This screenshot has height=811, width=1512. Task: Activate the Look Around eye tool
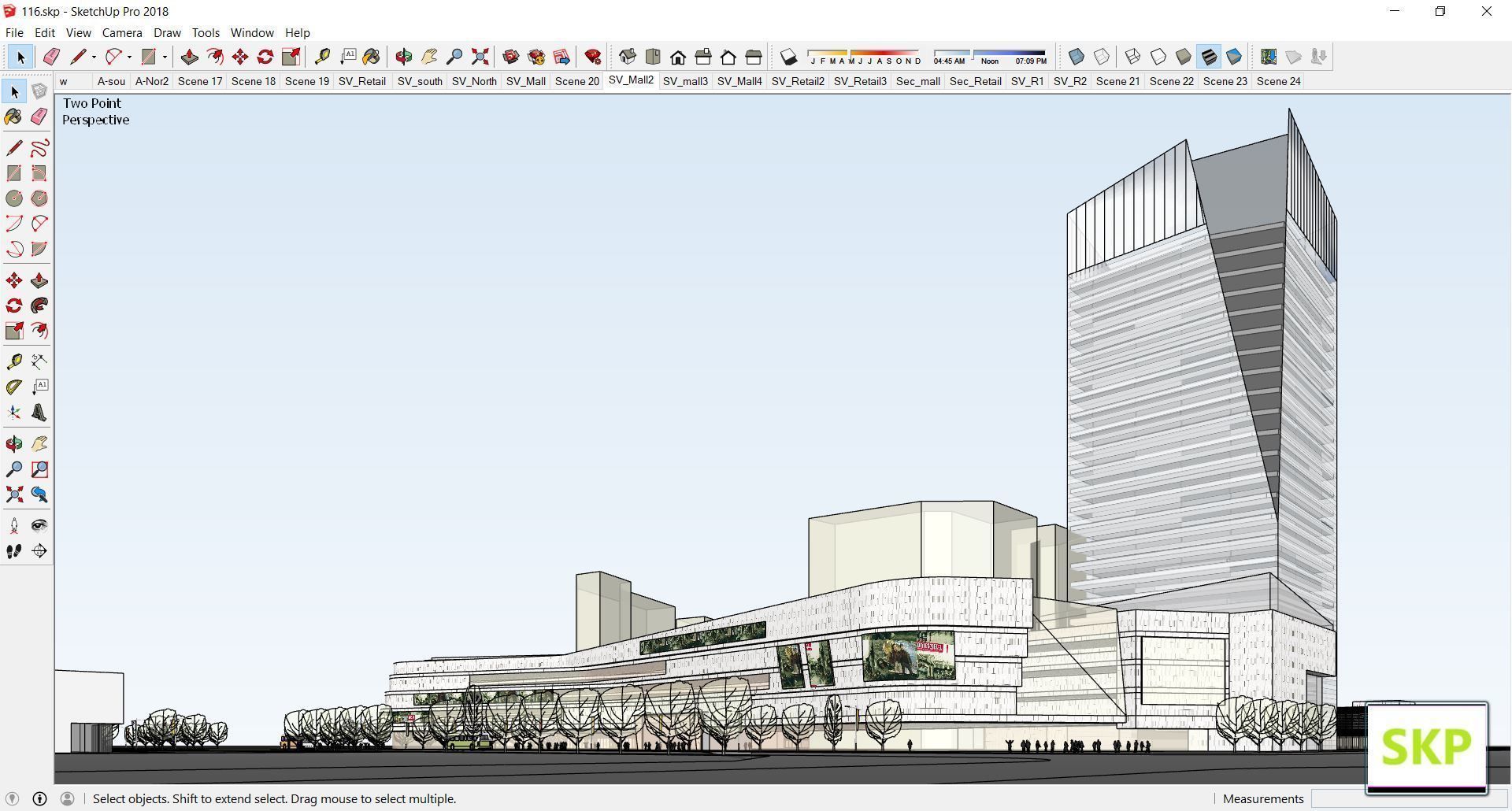[39, 526]
